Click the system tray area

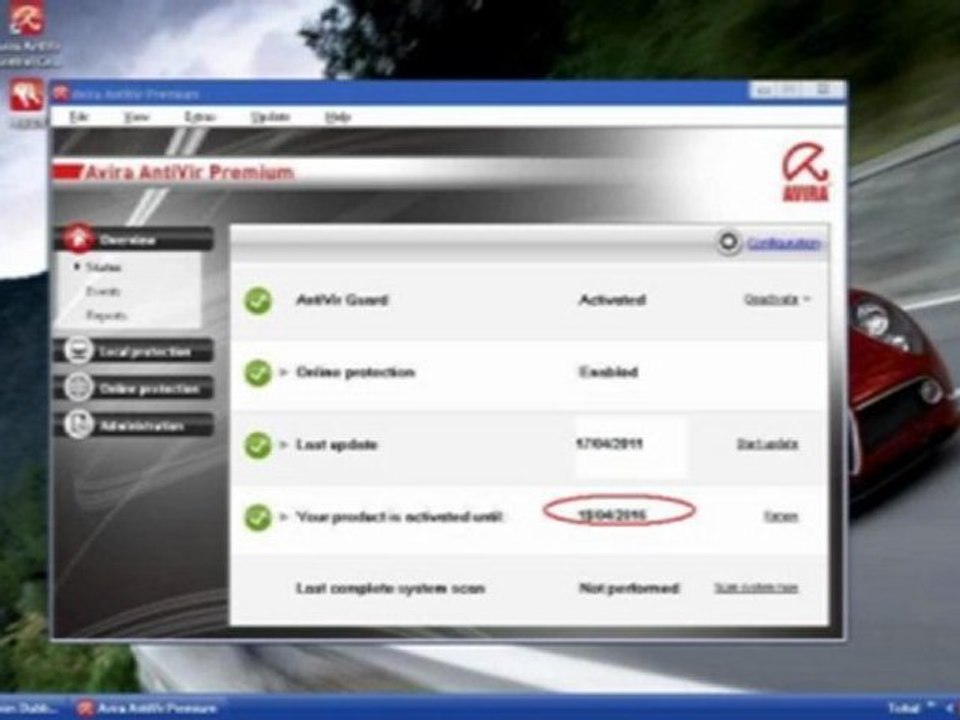[921, 708]
